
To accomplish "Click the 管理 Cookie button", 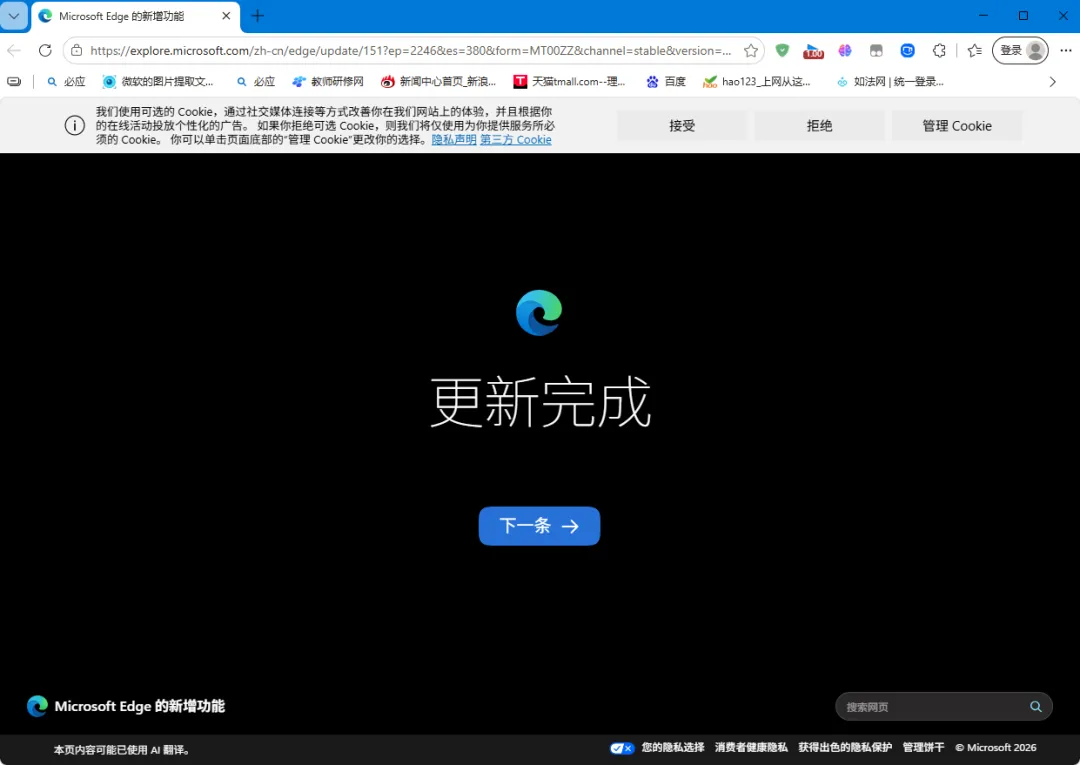I will (x=957, y=125).
